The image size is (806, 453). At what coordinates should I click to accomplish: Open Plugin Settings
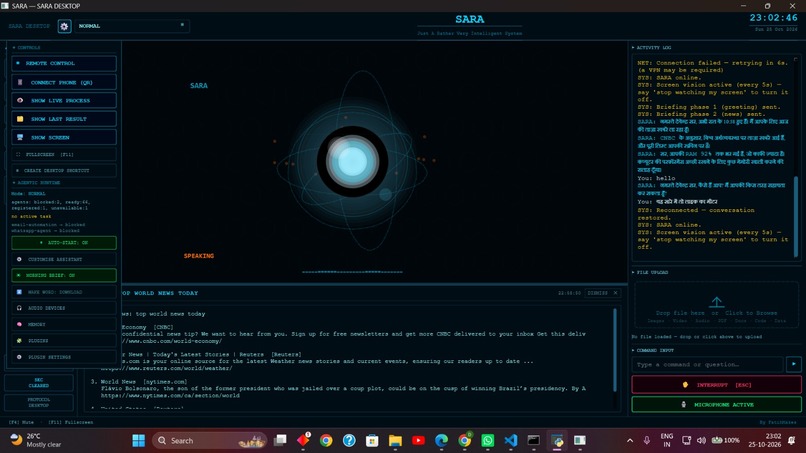[64, 357]
